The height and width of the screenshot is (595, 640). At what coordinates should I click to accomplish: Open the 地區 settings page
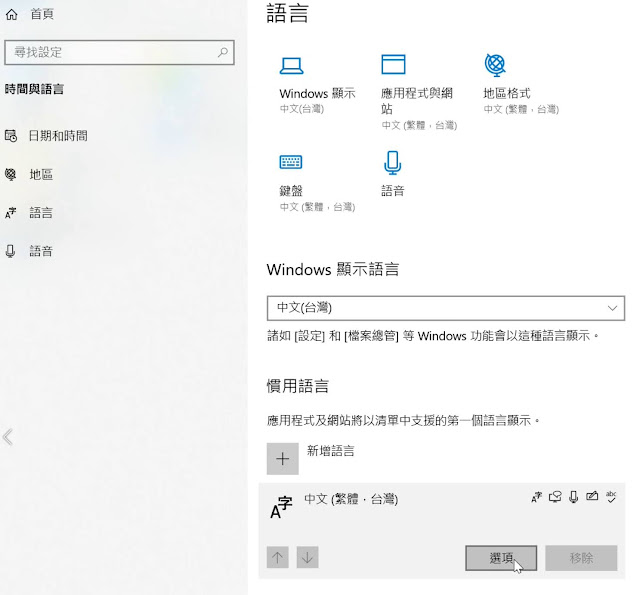click(41, 174)
